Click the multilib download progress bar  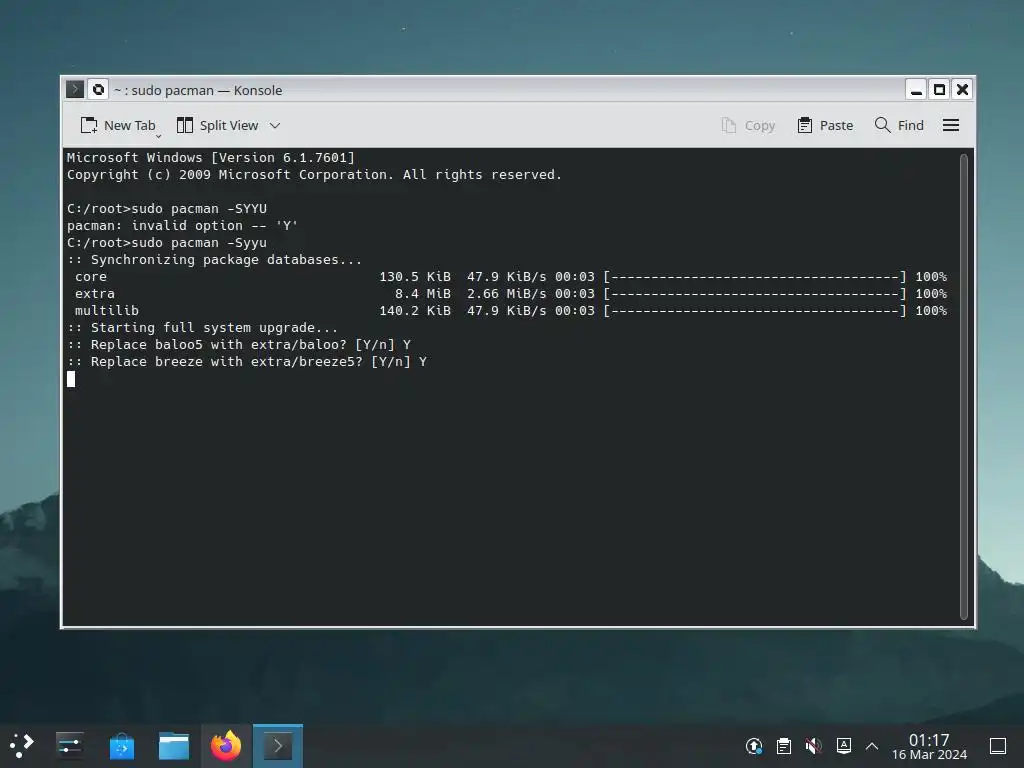point(755,311)
